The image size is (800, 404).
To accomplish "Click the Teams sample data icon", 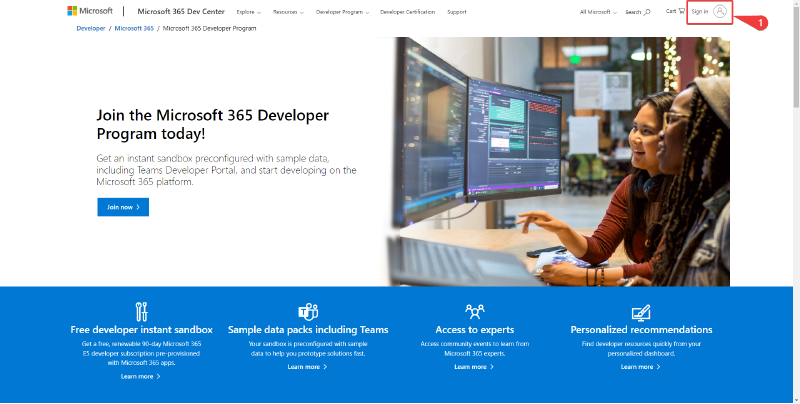I will [x=308, y=311].
